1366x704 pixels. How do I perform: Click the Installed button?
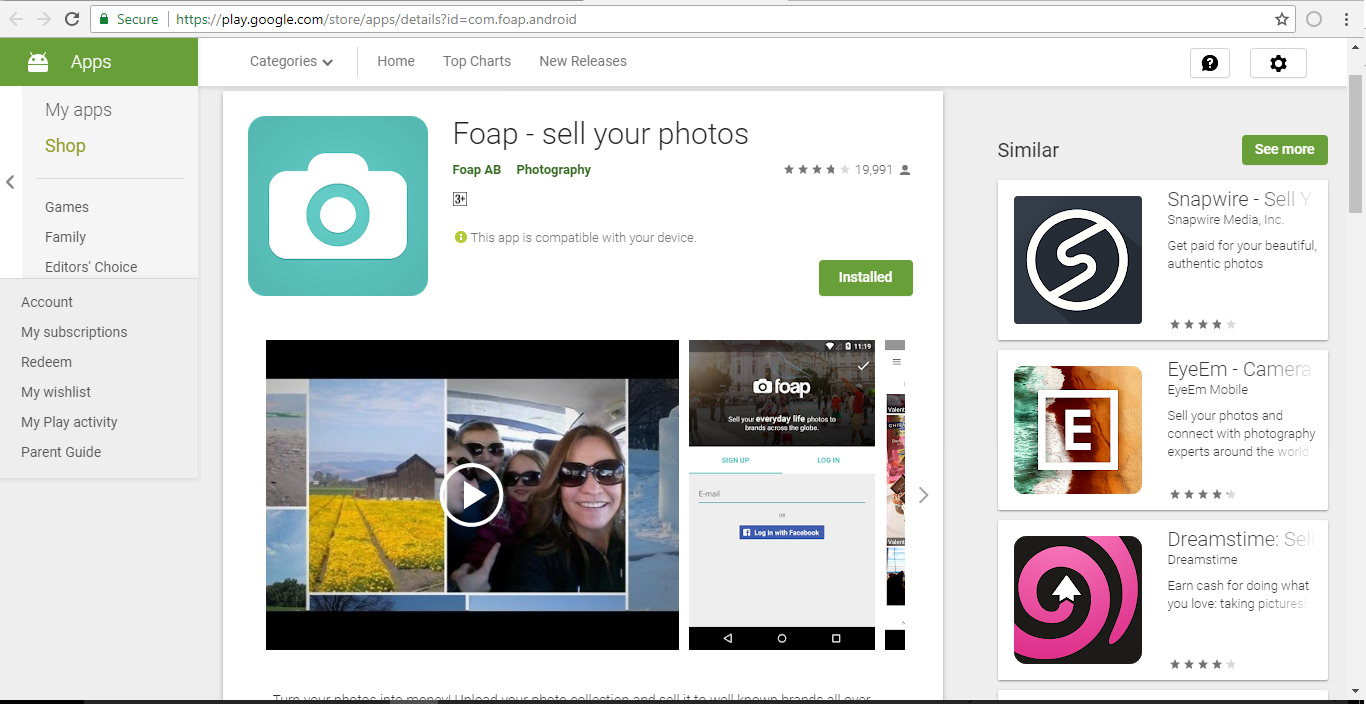tap(865, 278)
